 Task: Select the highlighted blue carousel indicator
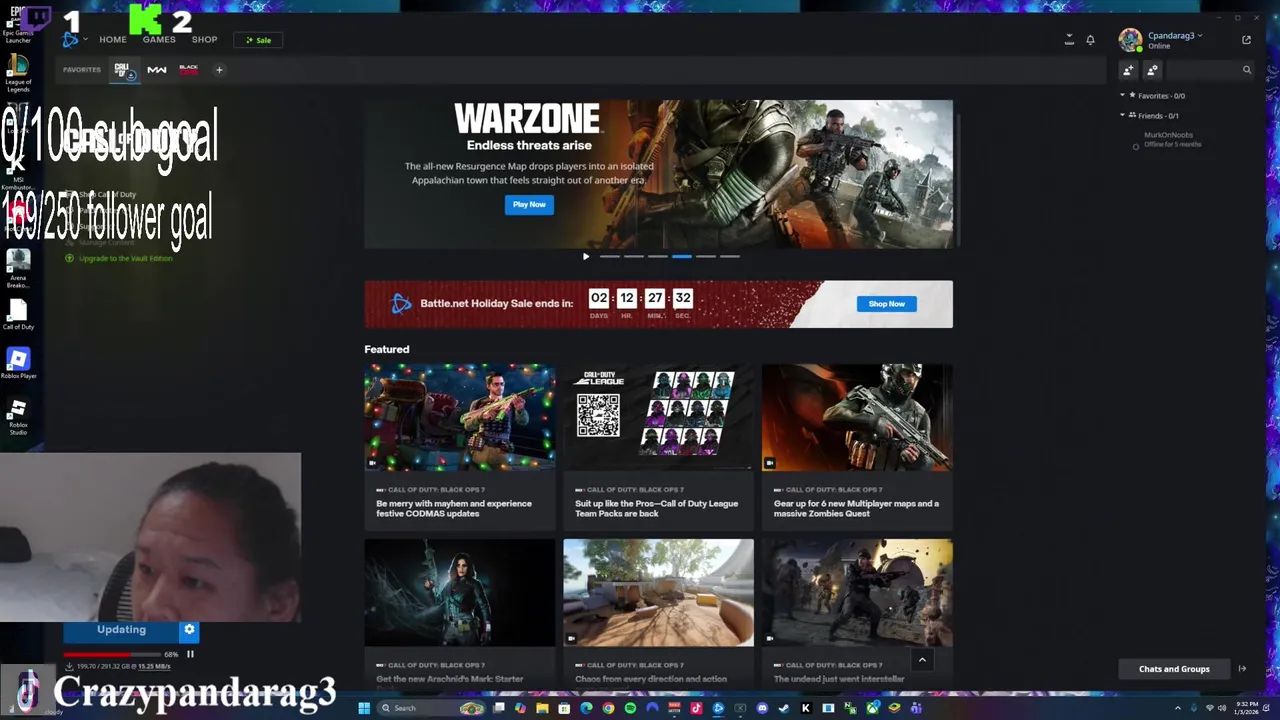682,256
